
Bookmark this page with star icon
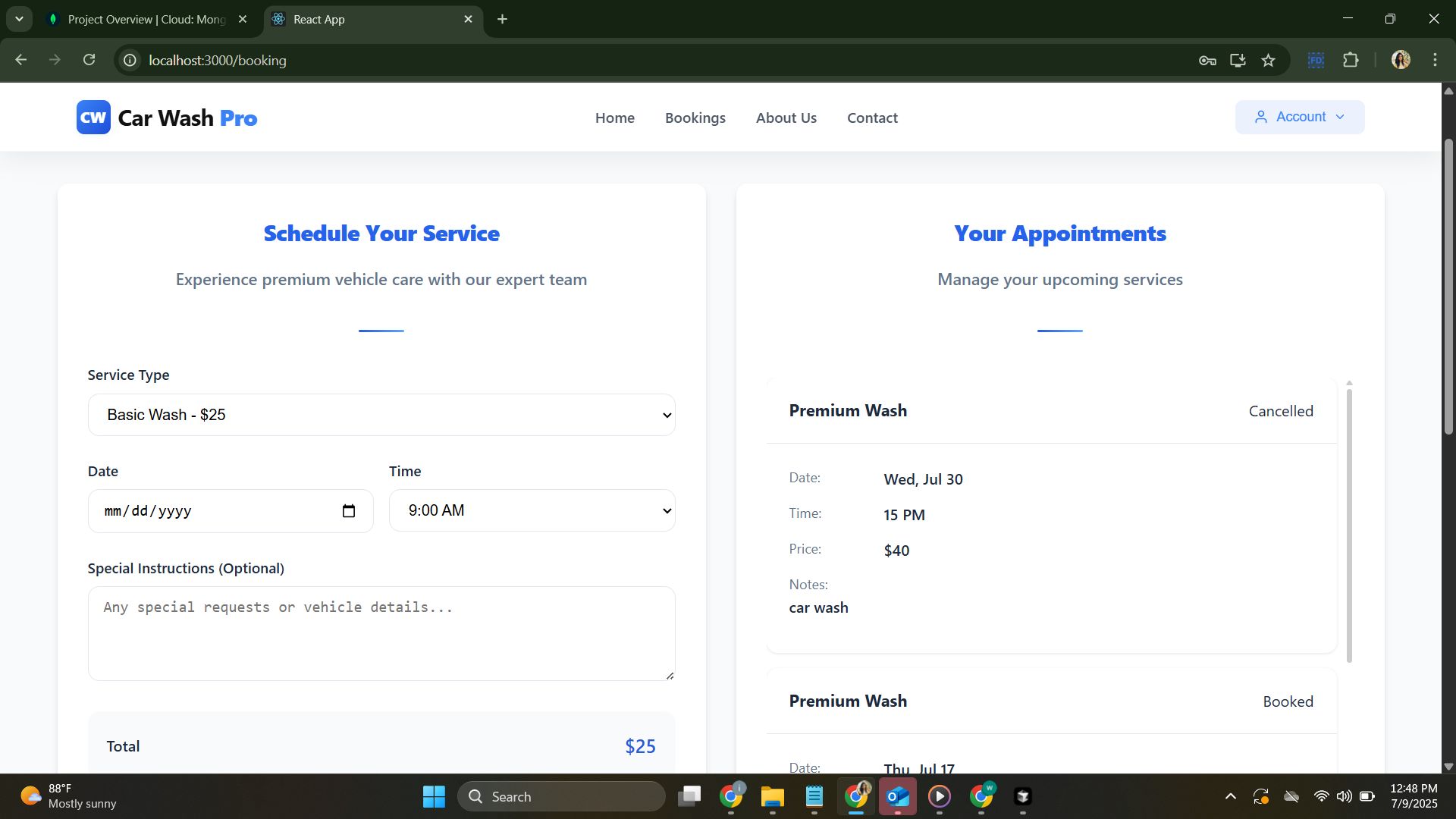pyautogui.click(x=1268, y=61)
